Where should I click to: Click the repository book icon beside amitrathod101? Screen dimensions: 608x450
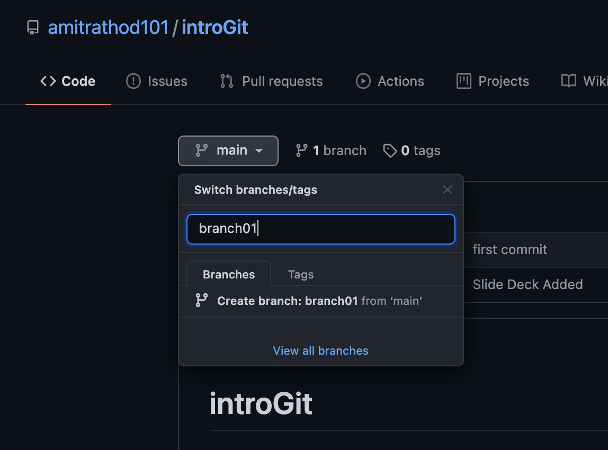(33, 28)
